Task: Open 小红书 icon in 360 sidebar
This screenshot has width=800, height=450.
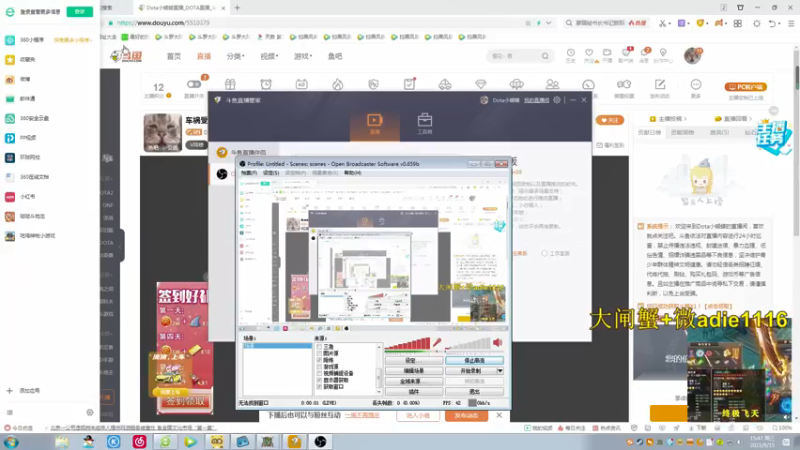Action: click(x=10, y=196)
